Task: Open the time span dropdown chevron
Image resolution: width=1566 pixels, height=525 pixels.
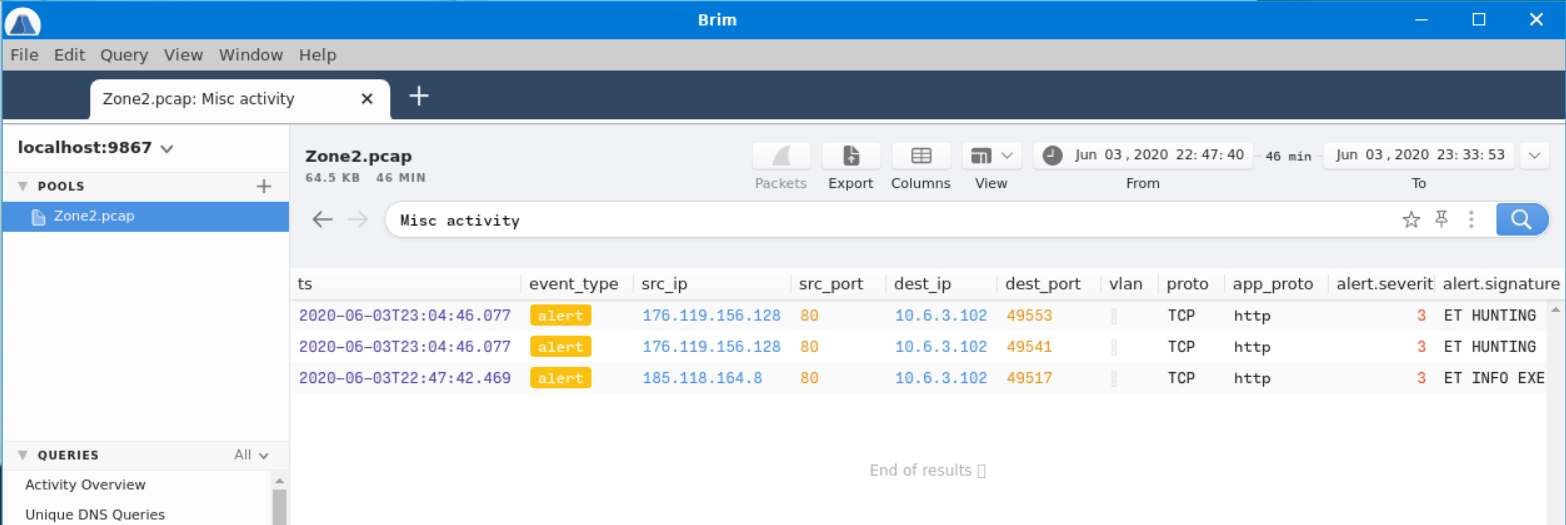Action: point(1534,155)
